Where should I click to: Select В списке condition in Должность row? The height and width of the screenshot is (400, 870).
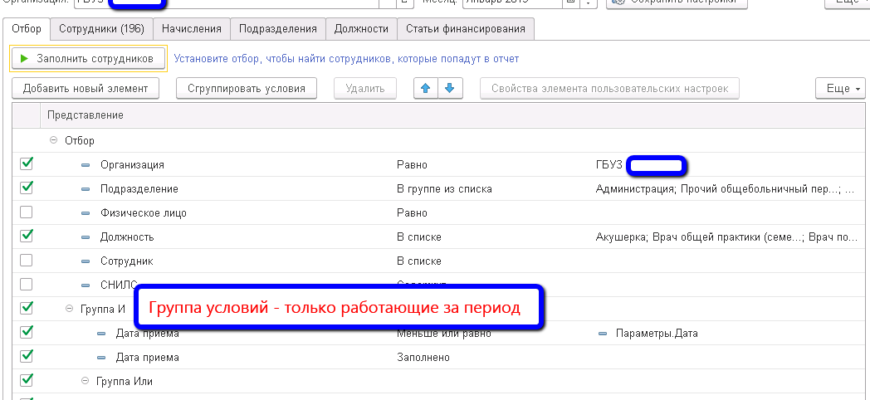coord(419,237)
